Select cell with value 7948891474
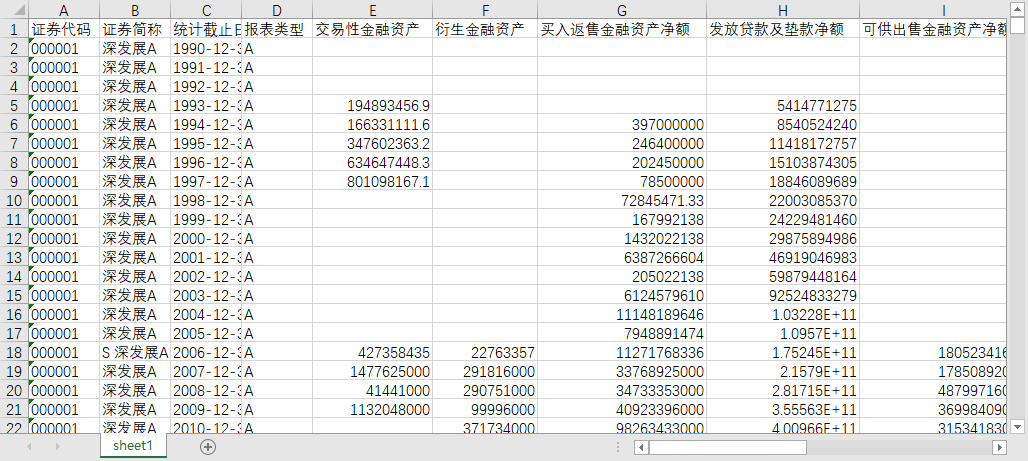The height and width of the screenshot is (461, 1028). tap(622, 333)
